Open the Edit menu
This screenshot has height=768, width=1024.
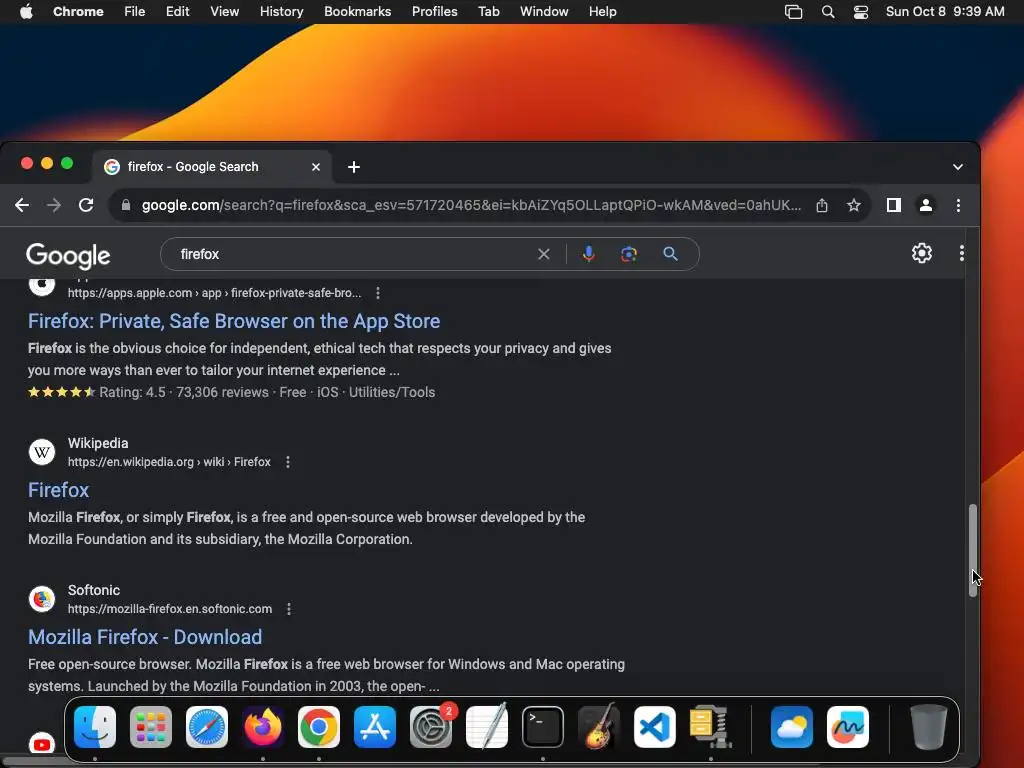click(x=177, y=12)
